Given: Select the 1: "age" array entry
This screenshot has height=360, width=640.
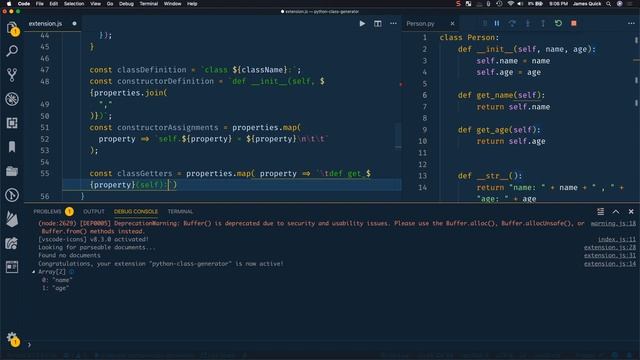Looking at the screenshot, I should click(x=56, y=288).
